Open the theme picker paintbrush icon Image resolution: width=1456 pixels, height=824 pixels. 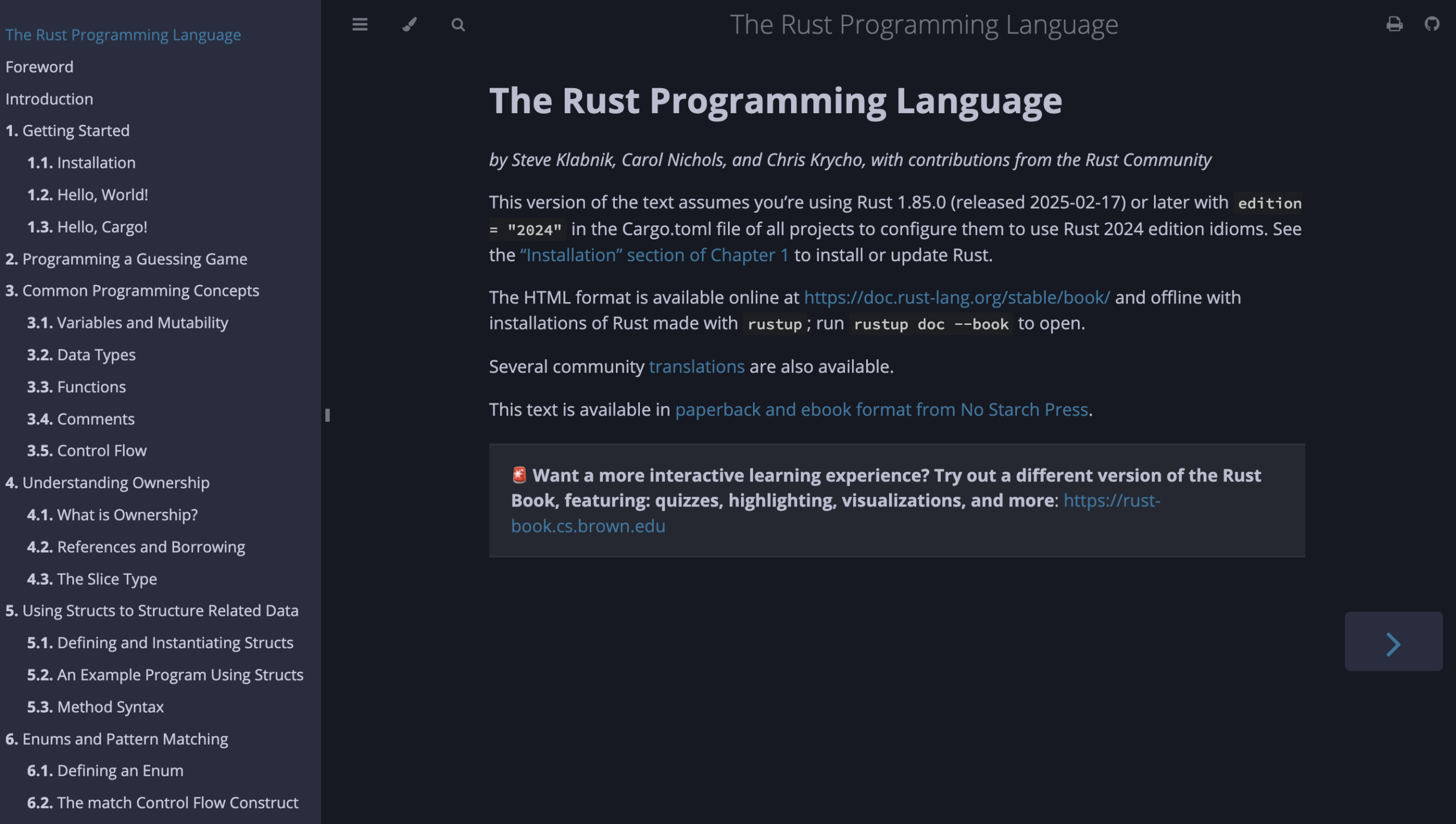[x=409, y=24]
